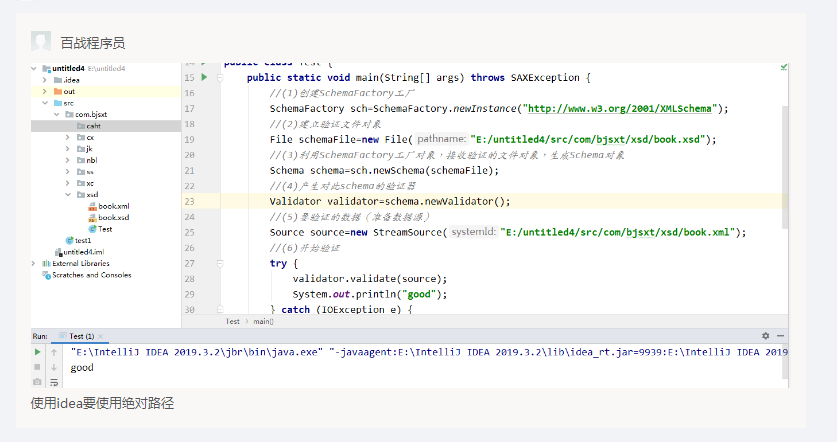This screenshot has height=442, width=837.
Task: Click the Test (1) tab run configuration icon
Action: (x=62, y=336)
